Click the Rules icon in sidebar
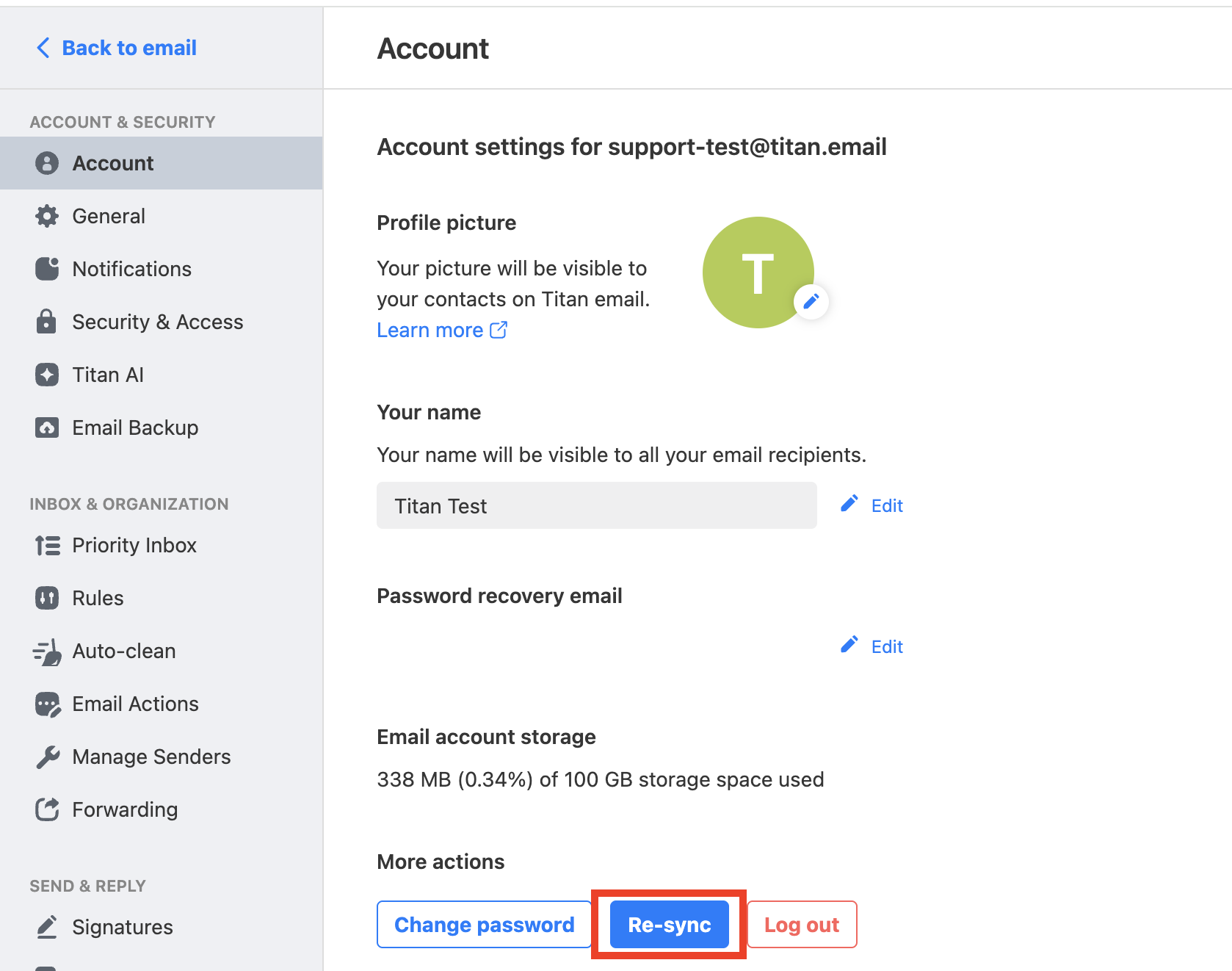Image resolution: width=1232 pixels, height=971 pixels. point(47,598)
